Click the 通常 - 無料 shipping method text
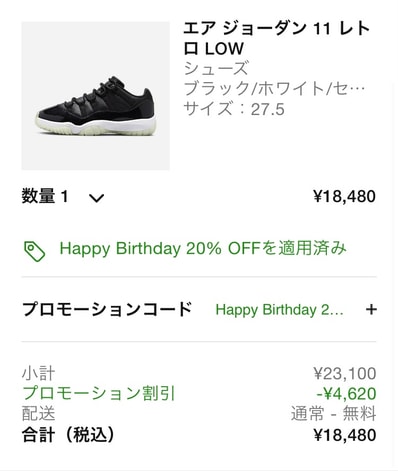The image size is (398, 471). [x=333, y=414]
